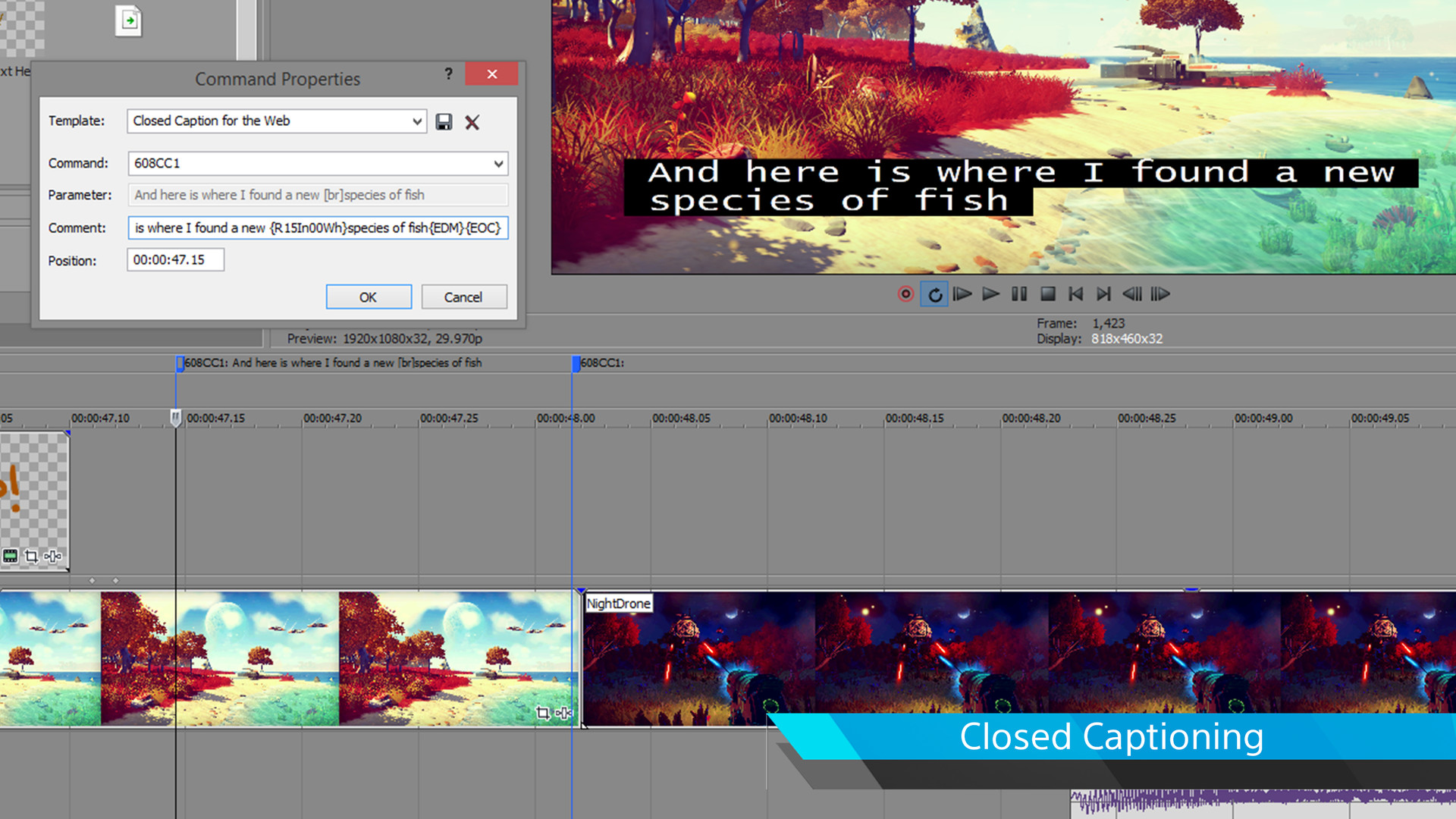This screenshot has width=1456, height=819.
Task: Click the Cancel button in Command Properties
Action: [x=462, y=297]
